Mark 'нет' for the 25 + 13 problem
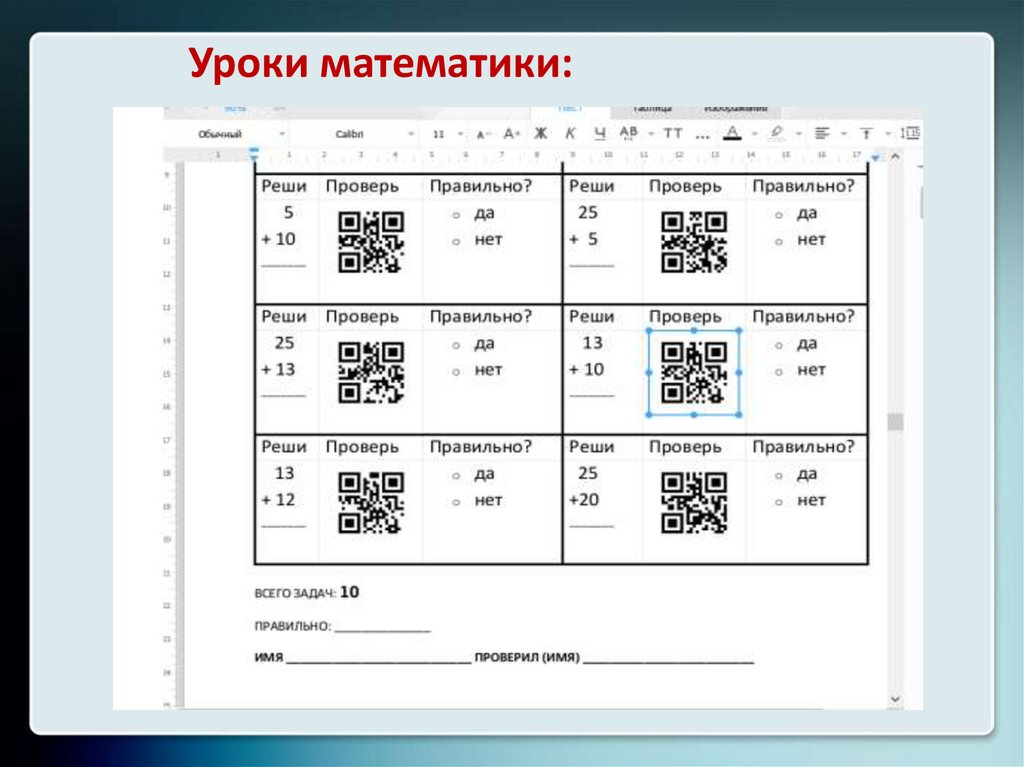The width and height of the screenshot is (1024, 767). 456,372
